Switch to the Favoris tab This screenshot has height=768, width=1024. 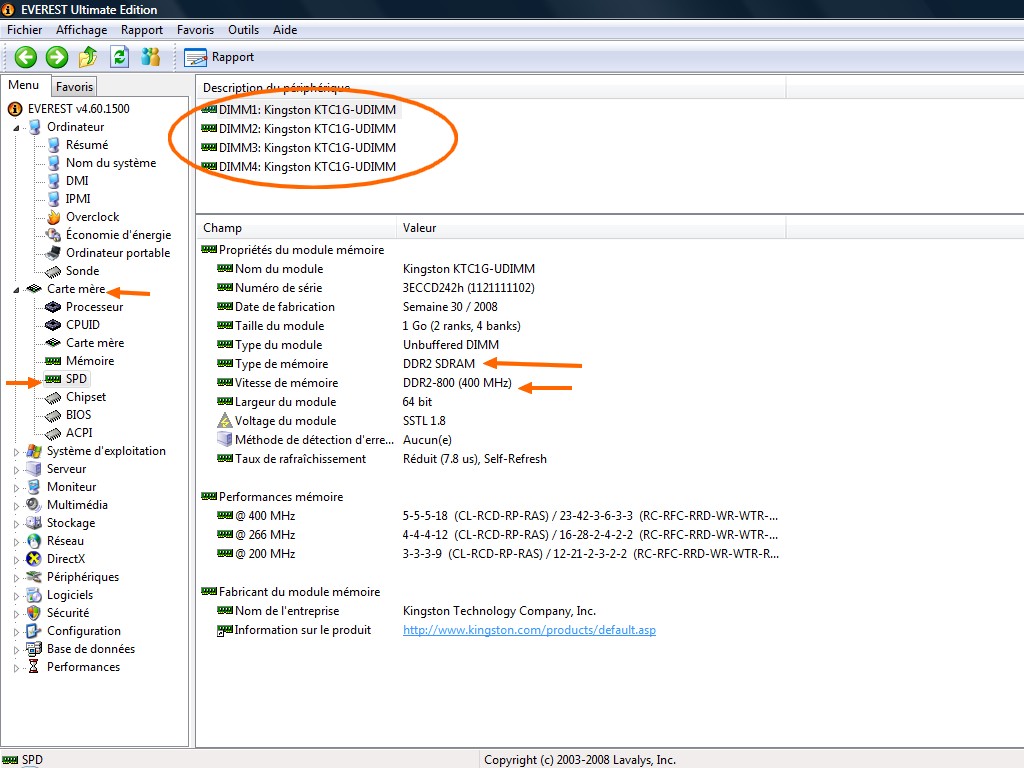pos(74,87)
